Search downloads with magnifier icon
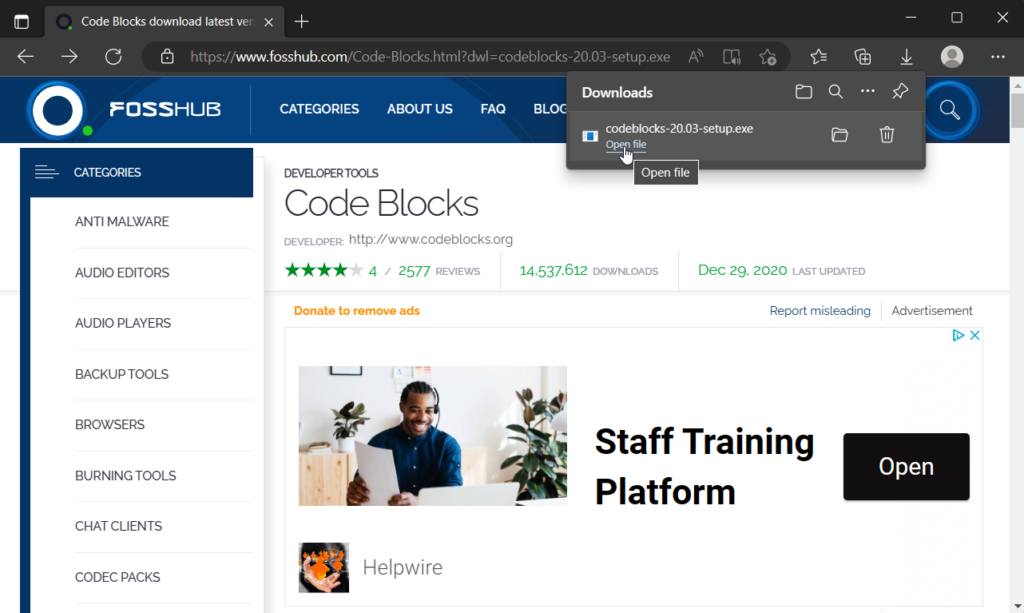The width and height of the screenshot is (1024, 613). click(835, 92)
